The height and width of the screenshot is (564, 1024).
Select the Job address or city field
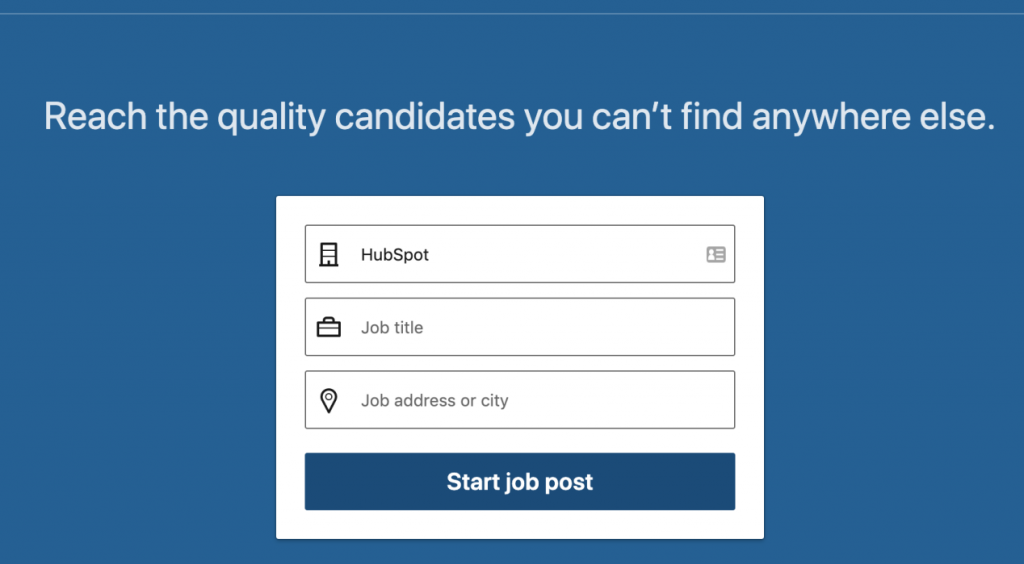tap(520, 400)
